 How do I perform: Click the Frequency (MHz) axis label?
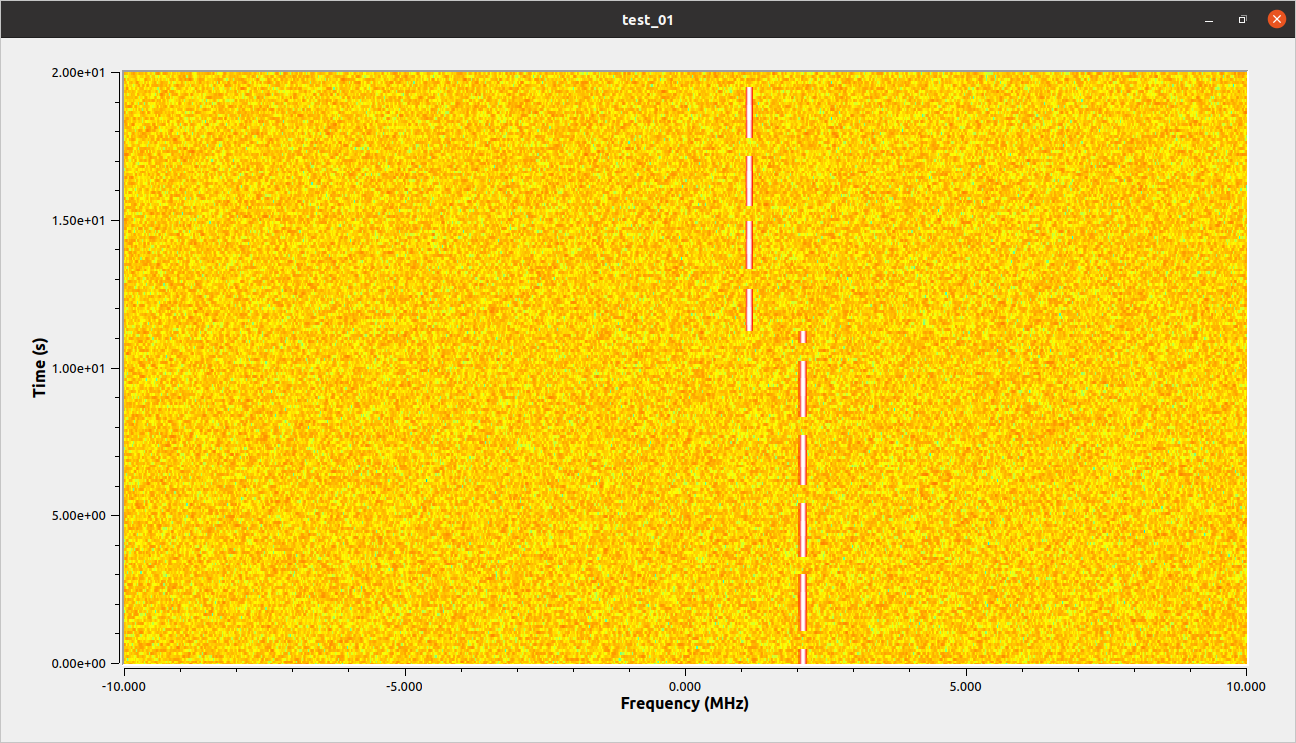[684, 703]
